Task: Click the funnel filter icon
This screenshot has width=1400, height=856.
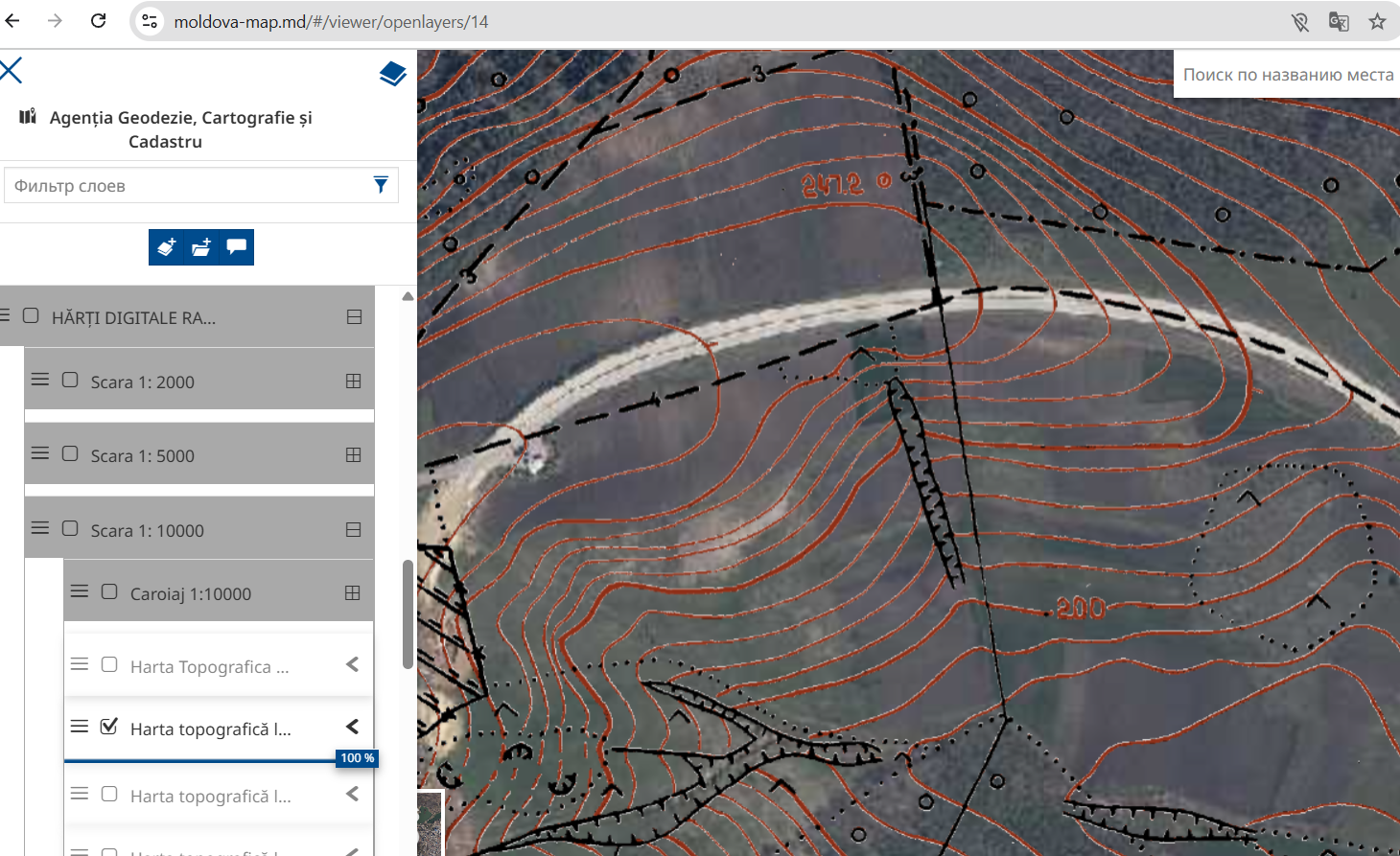Action: click(x=381, y=185)
